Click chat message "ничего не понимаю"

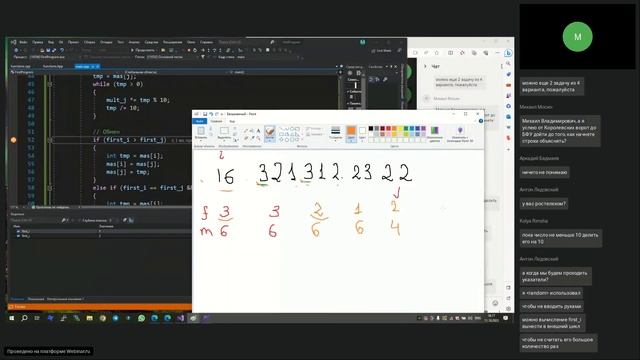(x=544, y=172)
